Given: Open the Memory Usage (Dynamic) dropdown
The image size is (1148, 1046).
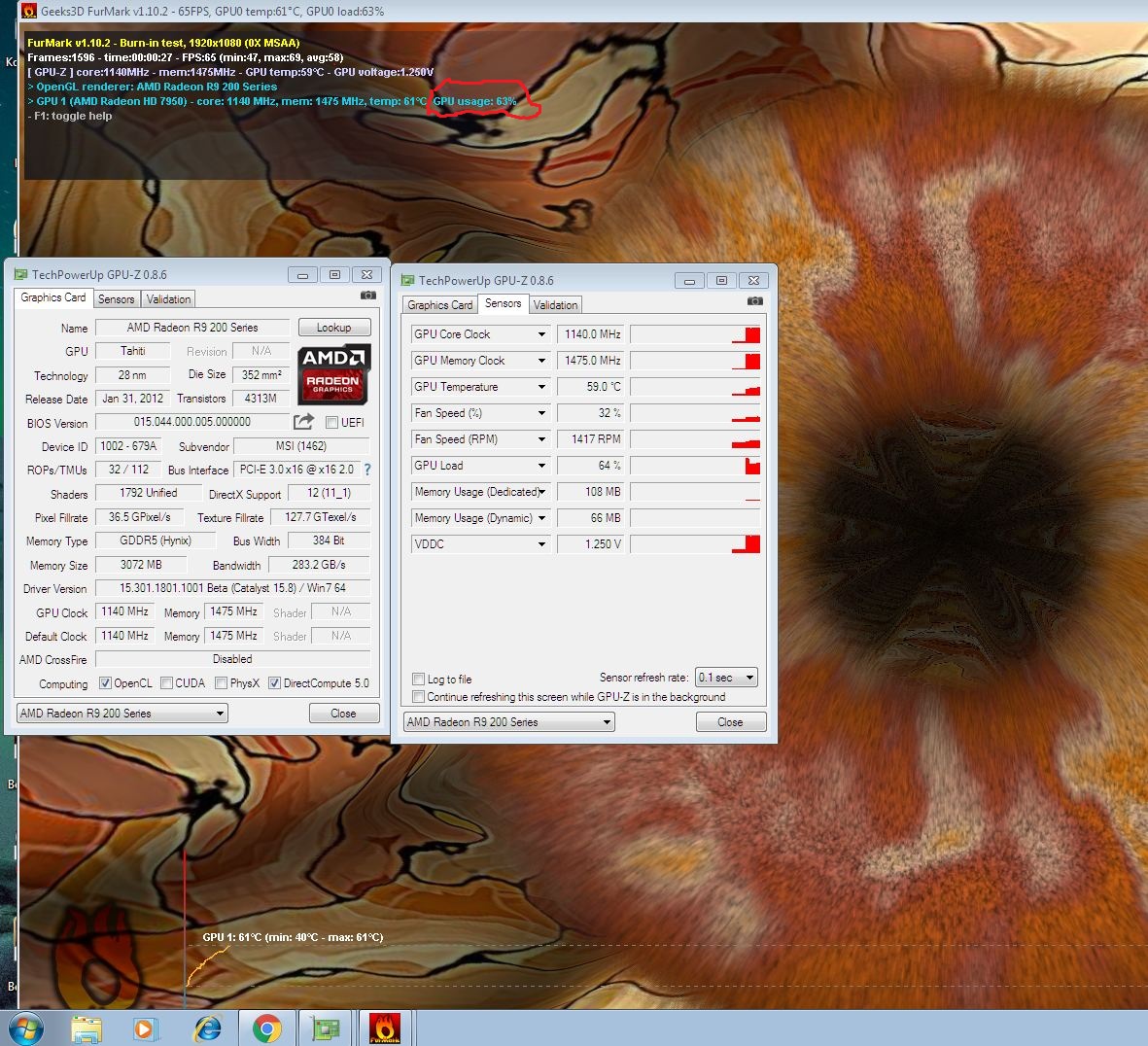Looking at the screenshot, I should (541, 518).
